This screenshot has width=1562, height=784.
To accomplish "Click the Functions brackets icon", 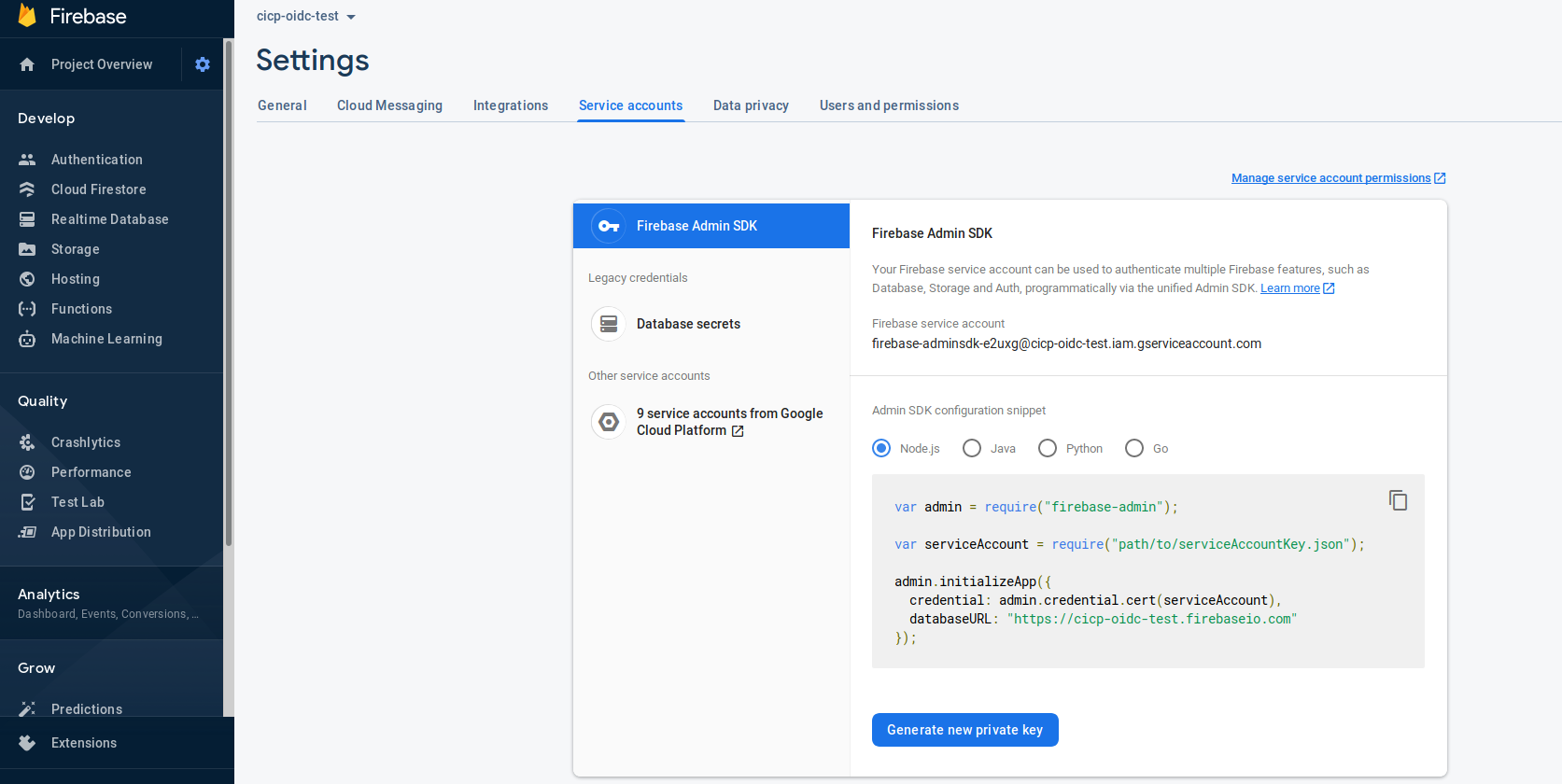I will (27, 309).
